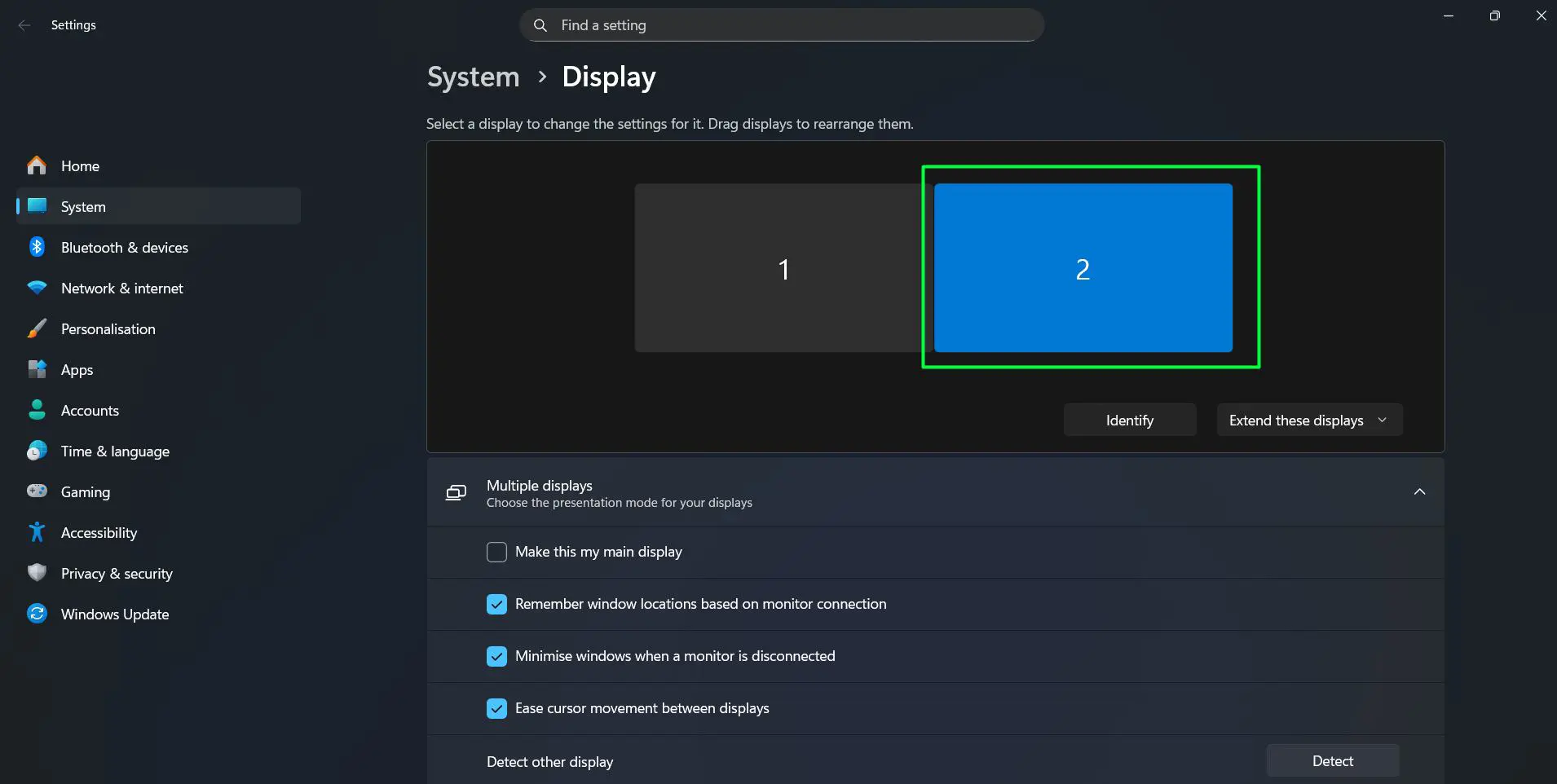This screenshot has height=784, width=1557.
Task: Click the Accounts person icon
Action: [x=37, y=410]
